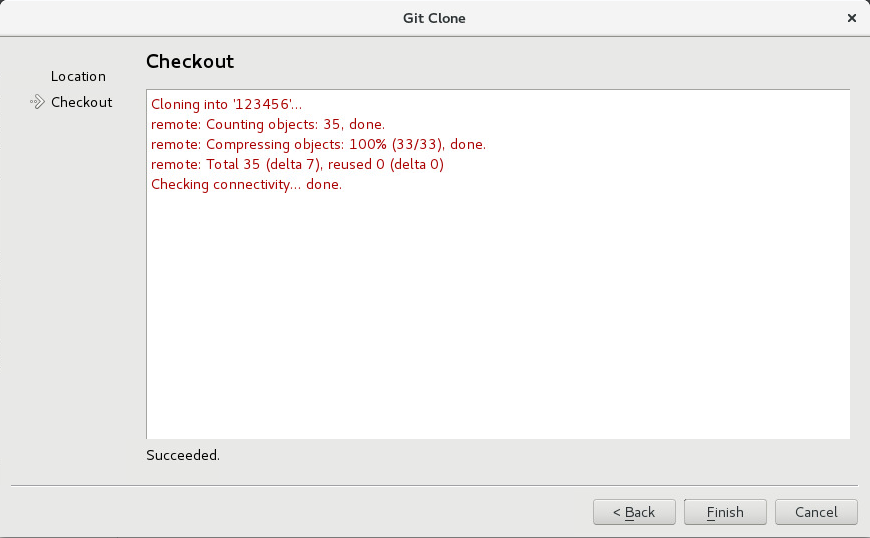Go back with the Back button
This screenshot has width=870, height=538.
click(634, 512)
